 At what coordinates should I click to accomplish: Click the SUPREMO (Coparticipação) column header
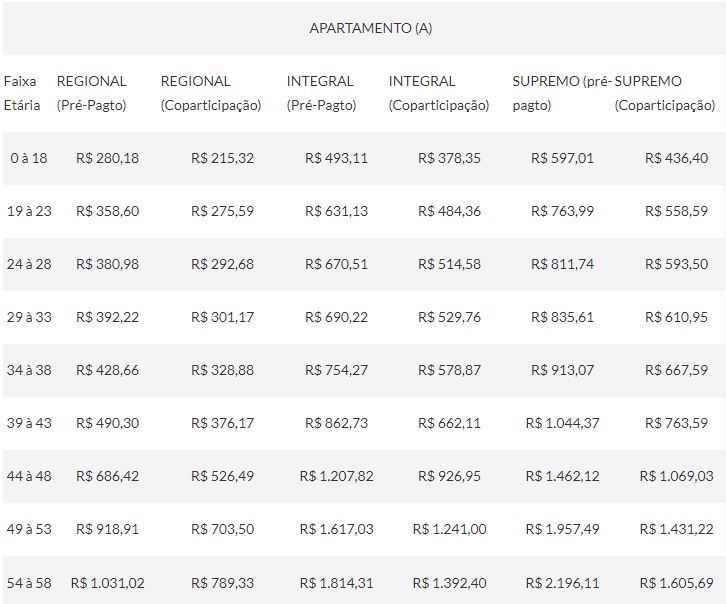point(665,93)
